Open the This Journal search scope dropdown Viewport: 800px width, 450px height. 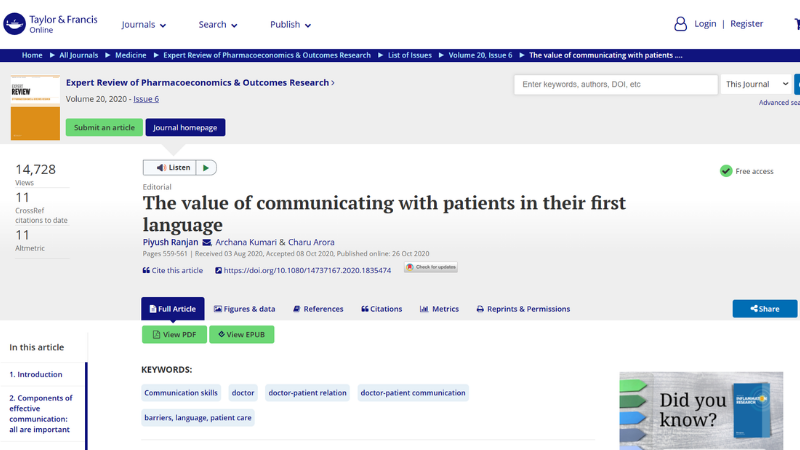(x=757, y=84)
